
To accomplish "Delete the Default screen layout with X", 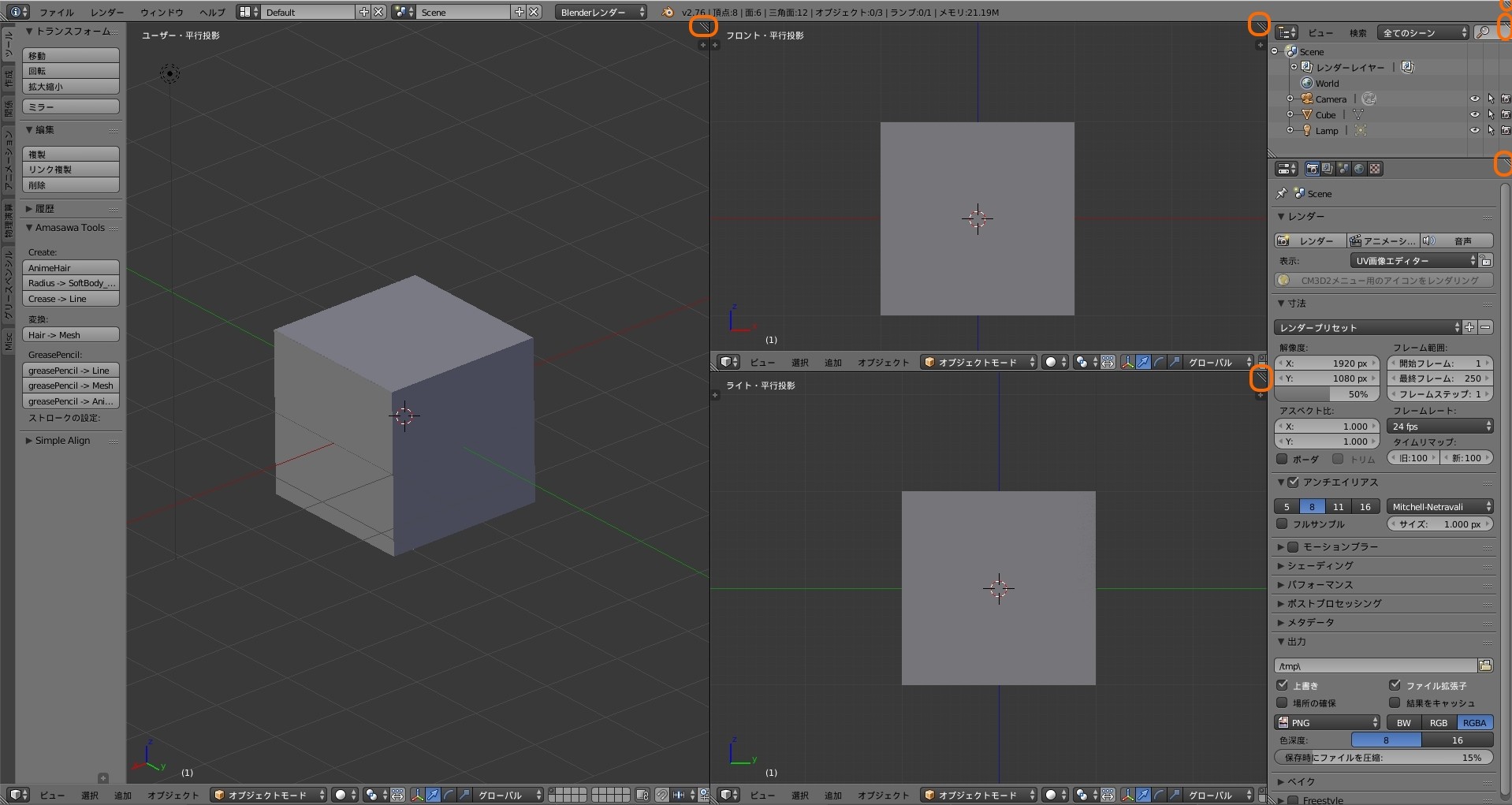I will point(378,12).
